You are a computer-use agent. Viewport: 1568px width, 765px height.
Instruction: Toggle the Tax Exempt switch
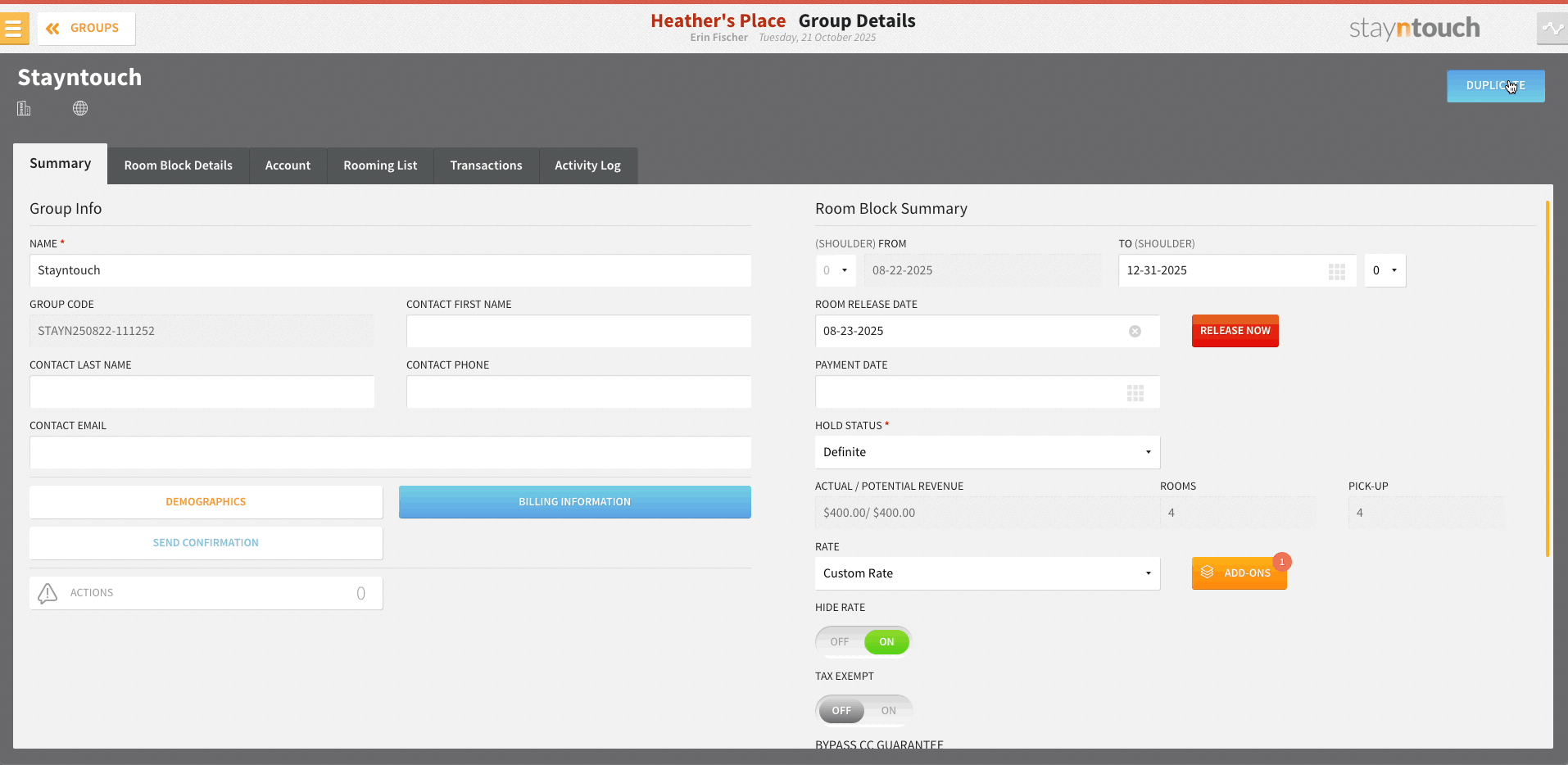click(863, 711)
